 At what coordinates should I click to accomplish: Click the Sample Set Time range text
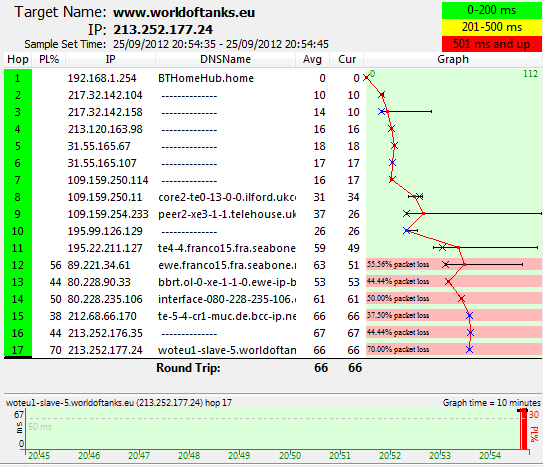pos(221,44)
